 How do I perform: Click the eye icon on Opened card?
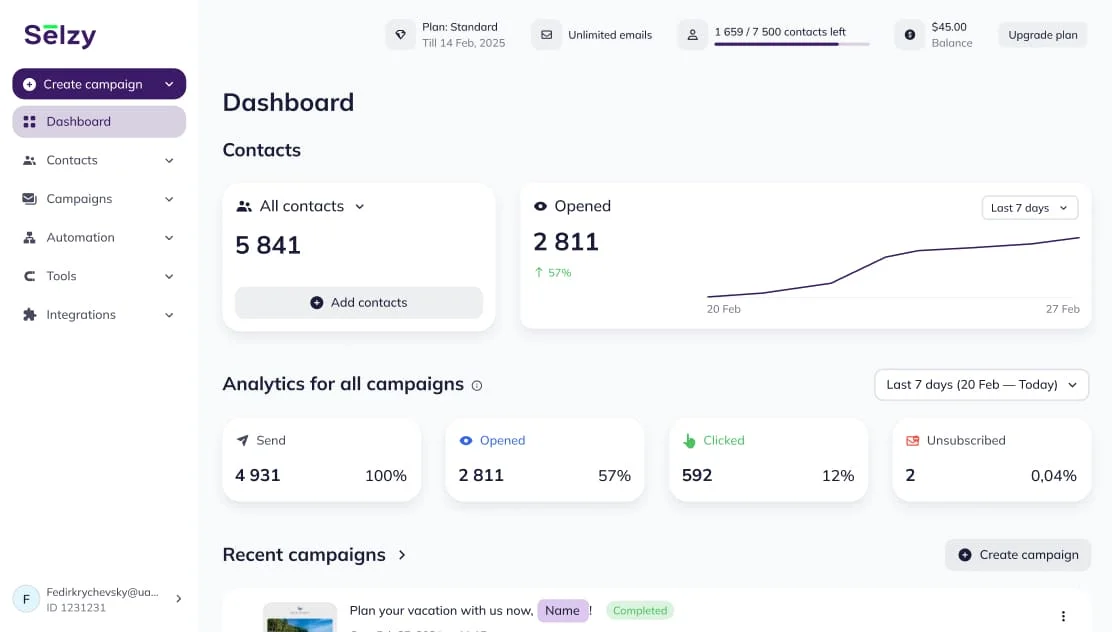[x=541, y=206]
